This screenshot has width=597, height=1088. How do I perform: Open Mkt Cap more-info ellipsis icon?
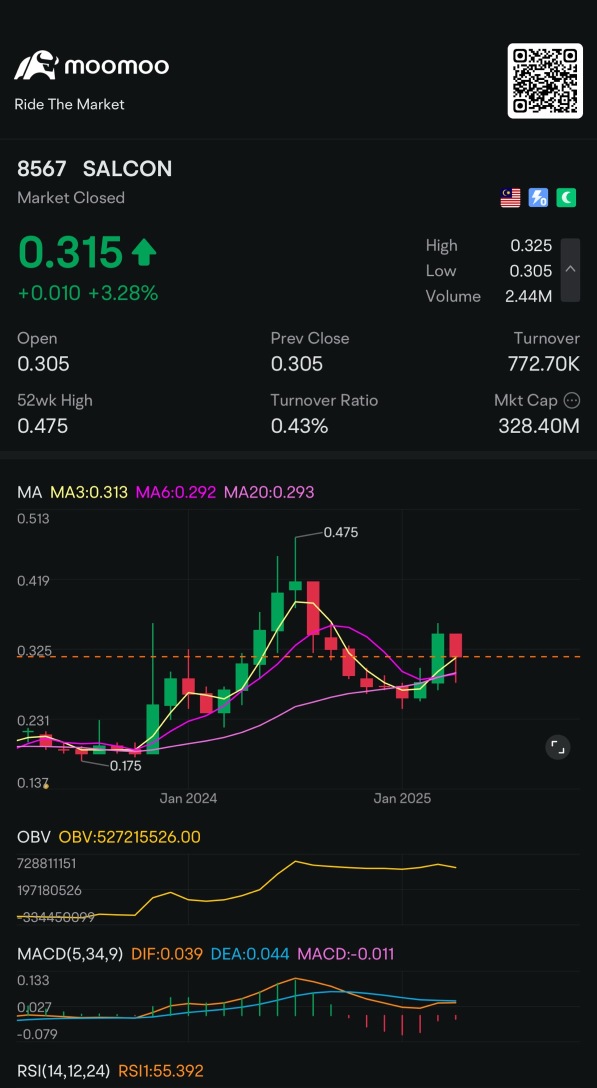(572, 400)
